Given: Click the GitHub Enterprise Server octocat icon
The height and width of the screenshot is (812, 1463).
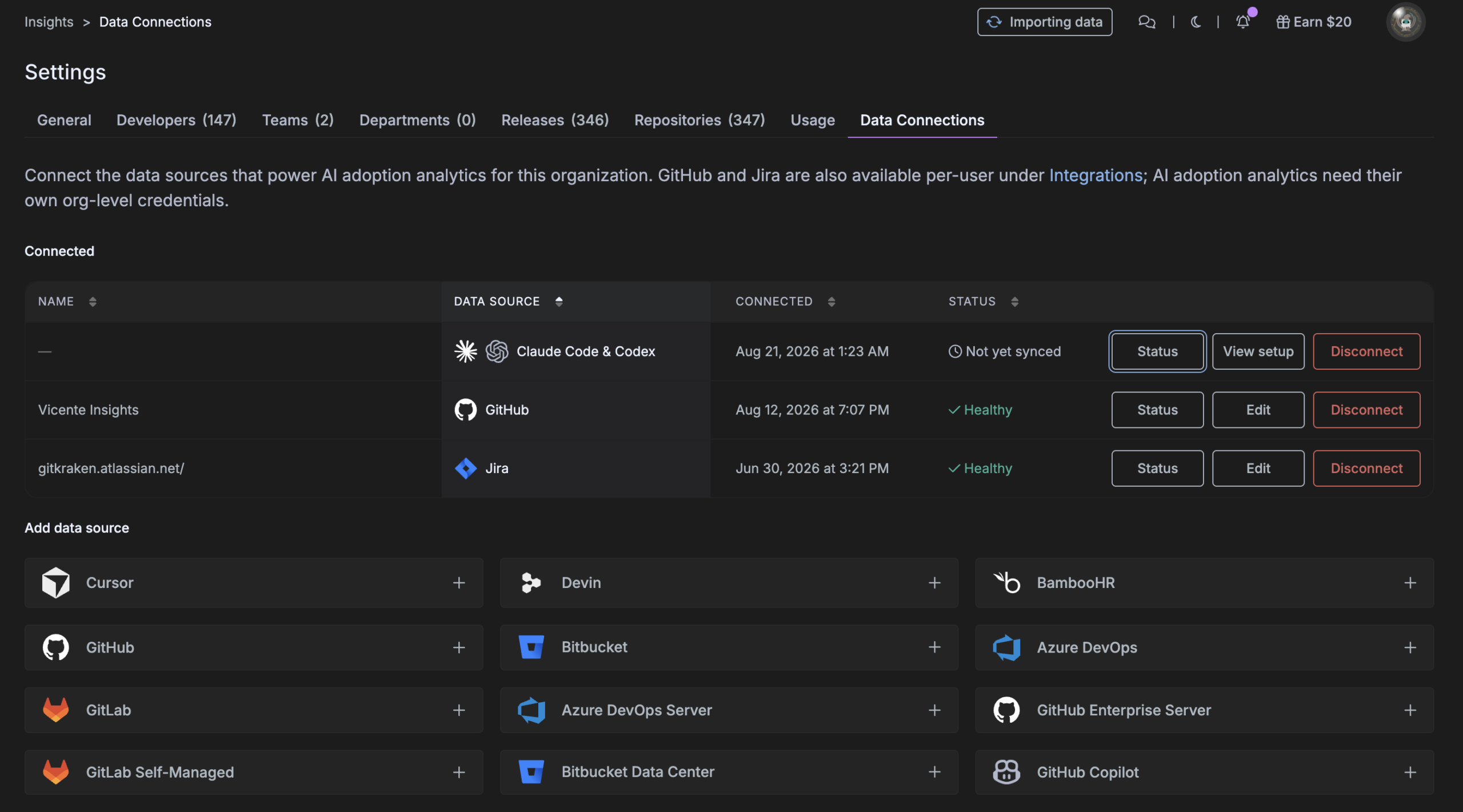Looking at the screenshot, I should coord(1006,709).
